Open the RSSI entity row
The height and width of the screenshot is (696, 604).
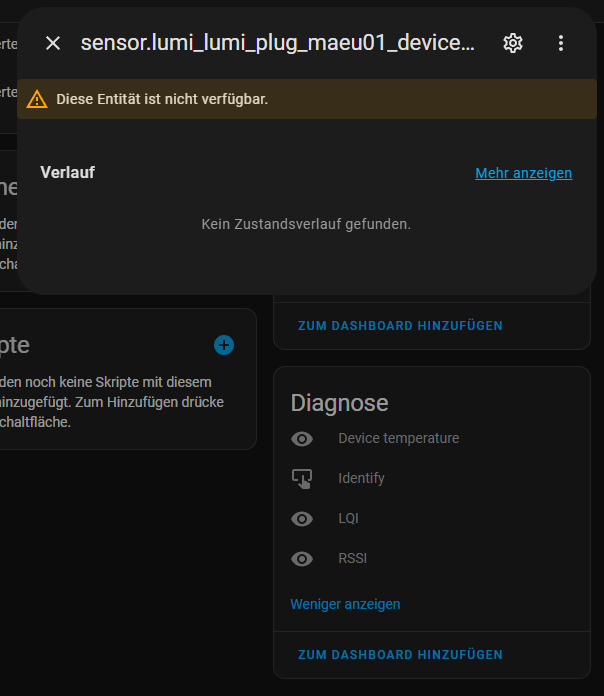click(432, 558)
